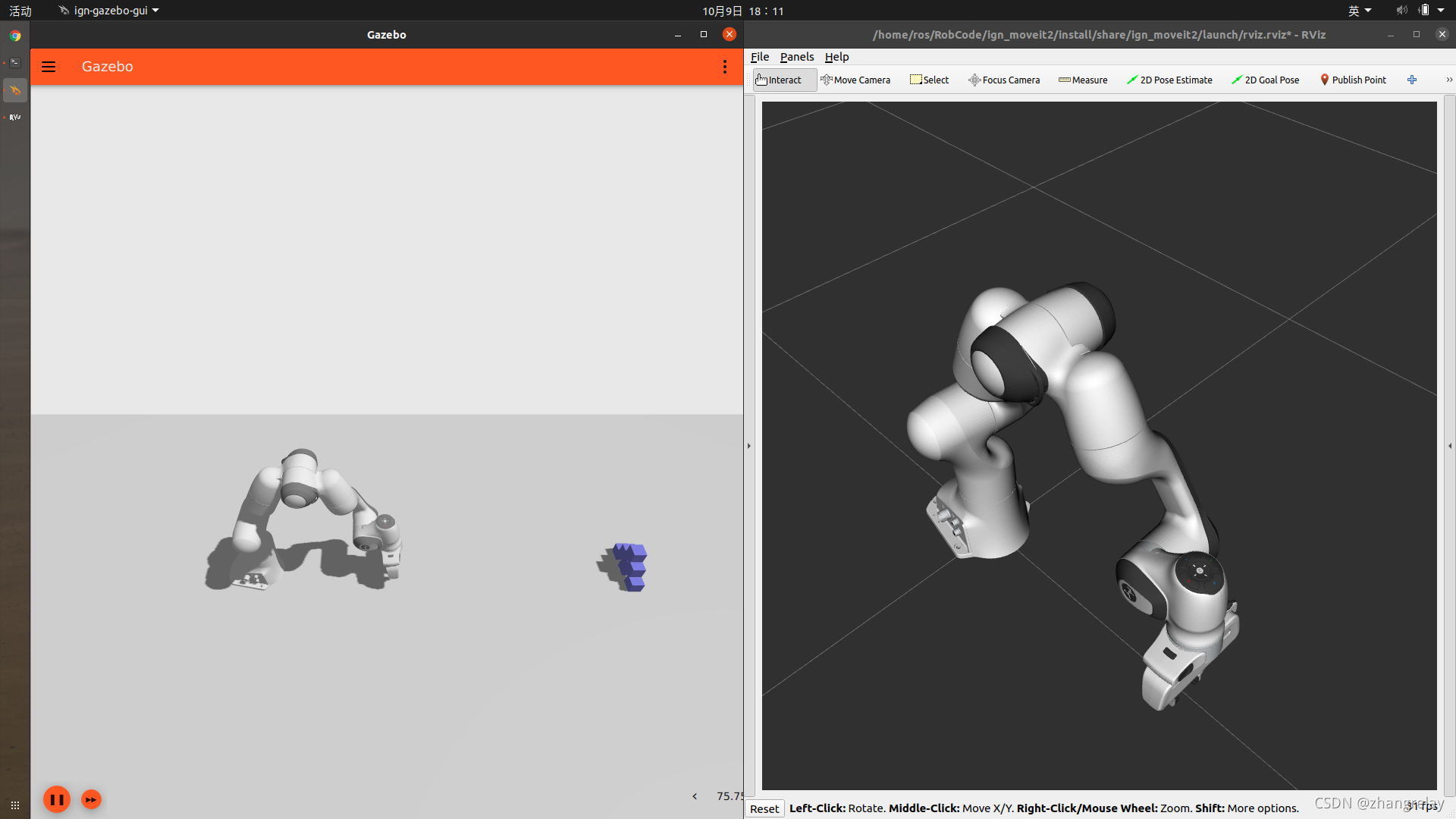Select the 2D Pose Estimate tool

tap(1169, 80)
